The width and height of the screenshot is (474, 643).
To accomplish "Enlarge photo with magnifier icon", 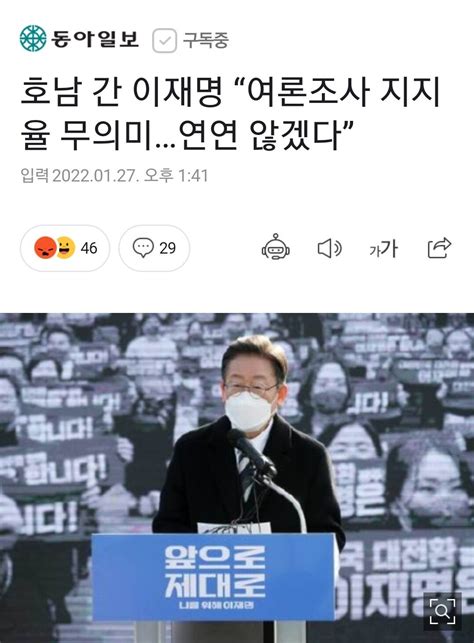I will coord(442,611).
